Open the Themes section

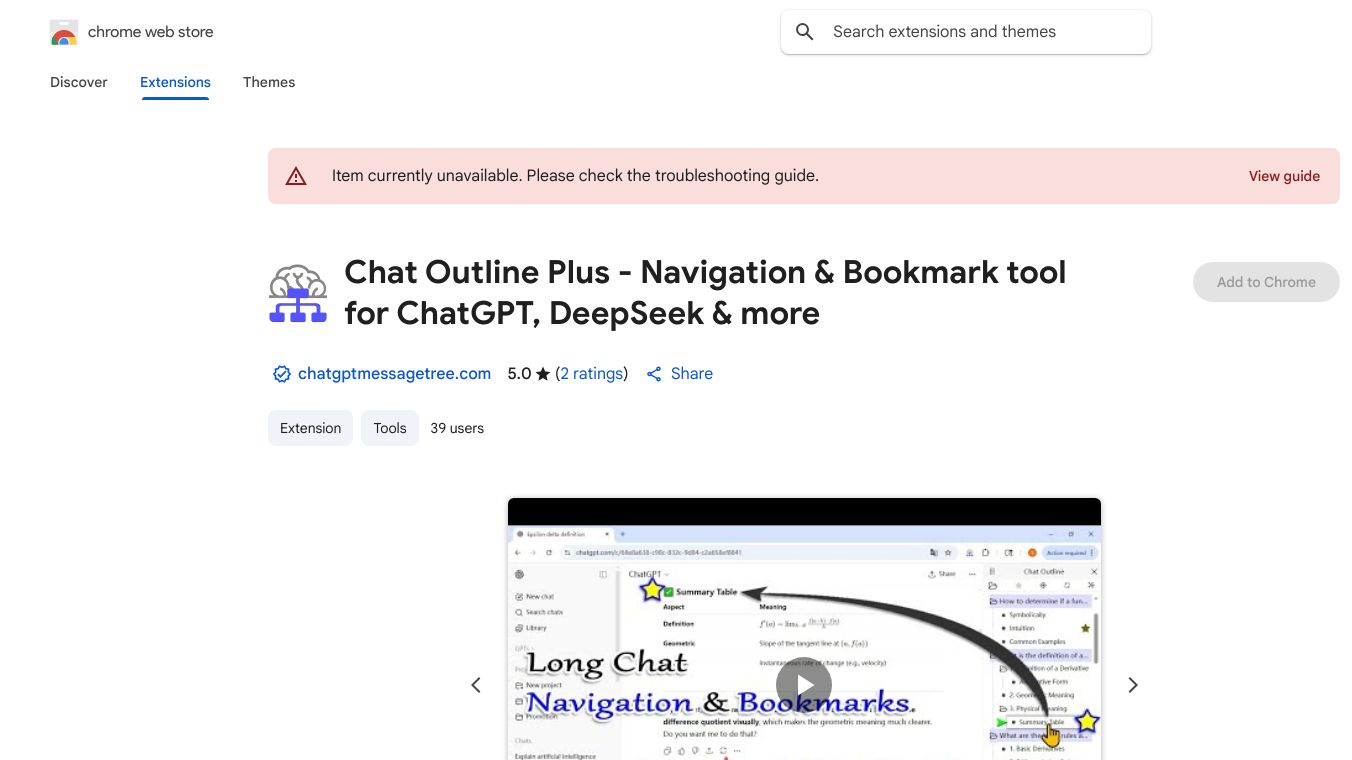point(269,82)
